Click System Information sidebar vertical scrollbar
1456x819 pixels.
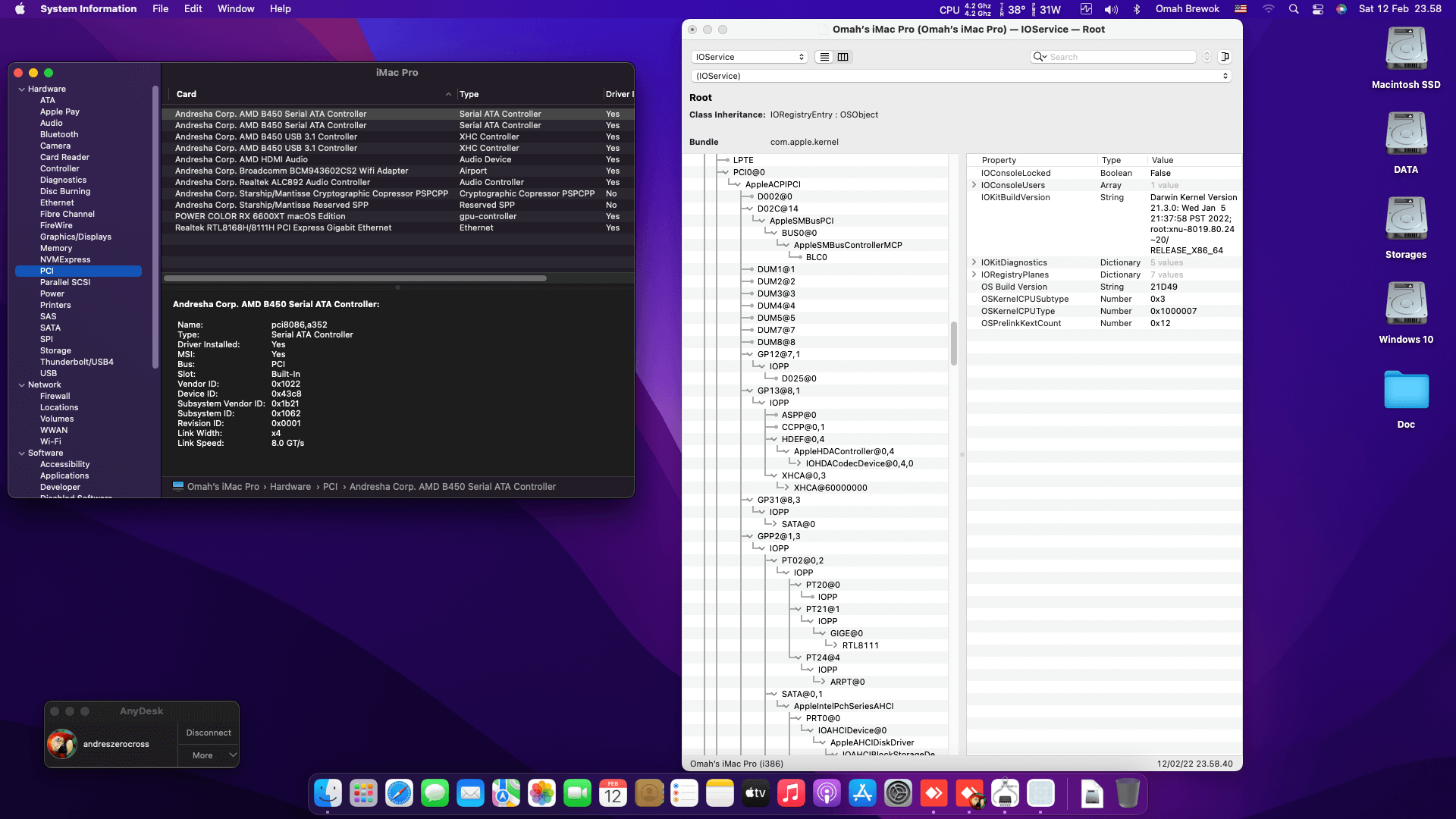155,227
